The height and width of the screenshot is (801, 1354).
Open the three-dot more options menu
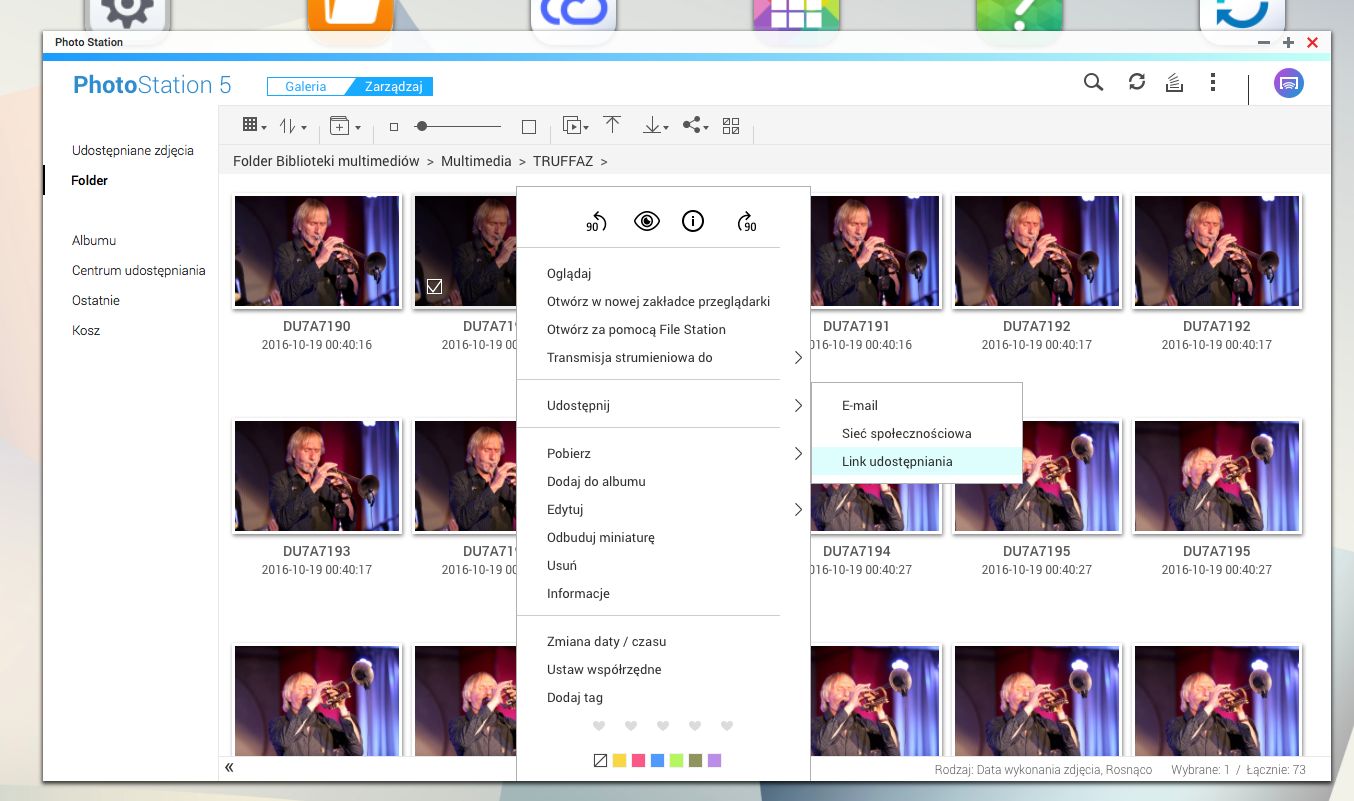click(1213, 83)
